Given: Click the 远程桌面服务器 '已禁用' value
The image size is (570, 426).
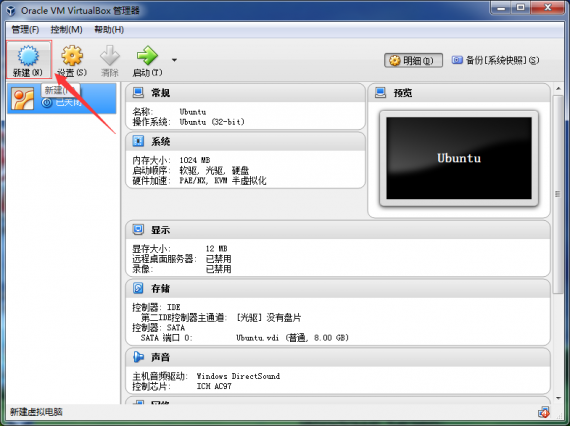Looking at the screenshot, I should click(218, 259).
